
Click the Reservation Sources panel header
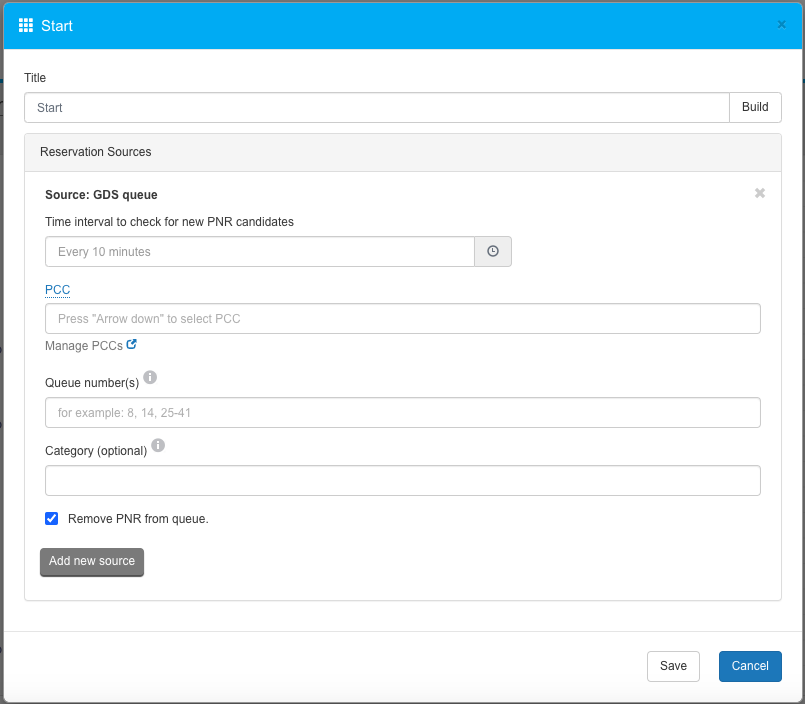[x=402, y=152]
